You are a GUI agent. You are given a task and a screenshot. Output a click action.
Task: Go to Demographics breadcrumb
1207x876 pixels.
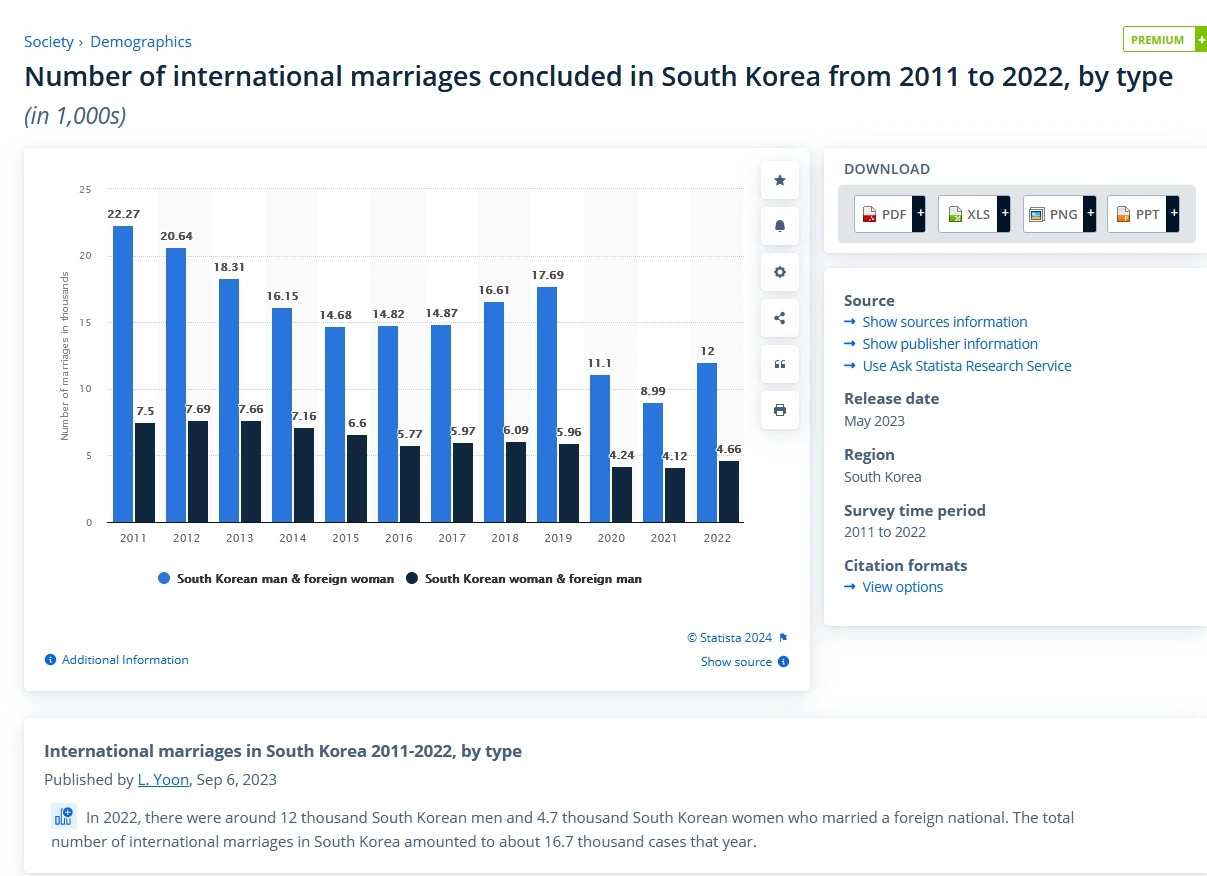(x=141, y=42)
